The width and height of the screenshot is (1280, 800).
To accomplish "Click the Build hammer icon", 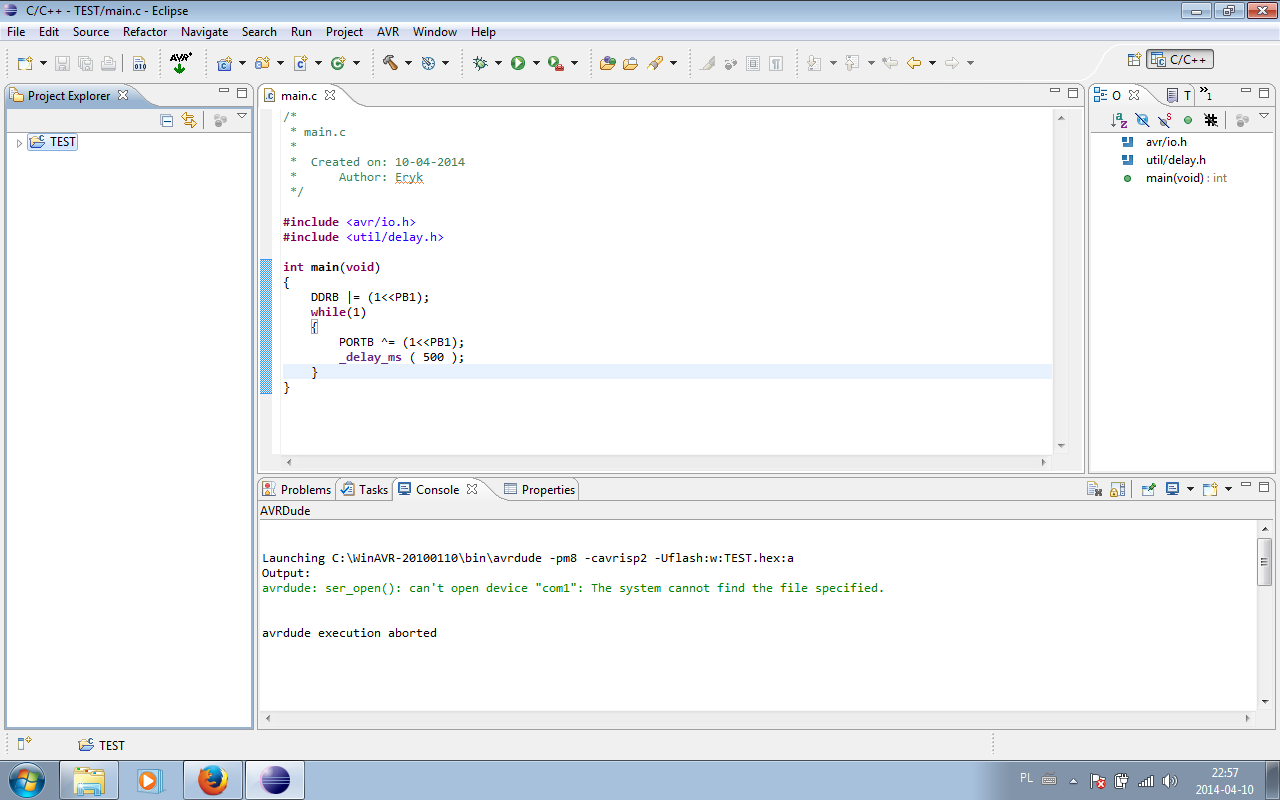I will pyautogui.click(x=390, y=63).
